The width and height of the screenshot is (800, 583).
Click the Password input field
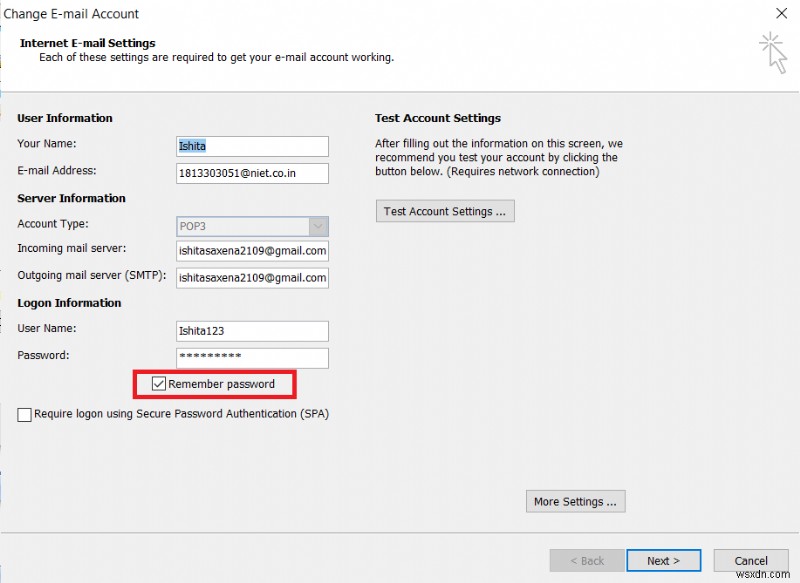(x=252, y=358)
